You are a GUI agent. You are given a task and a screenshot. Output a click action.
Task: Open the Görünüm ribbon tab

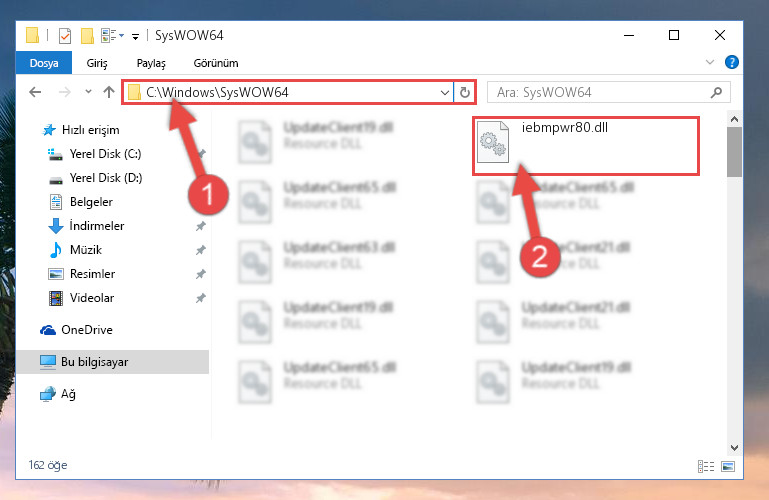click(x=216, y=63)
